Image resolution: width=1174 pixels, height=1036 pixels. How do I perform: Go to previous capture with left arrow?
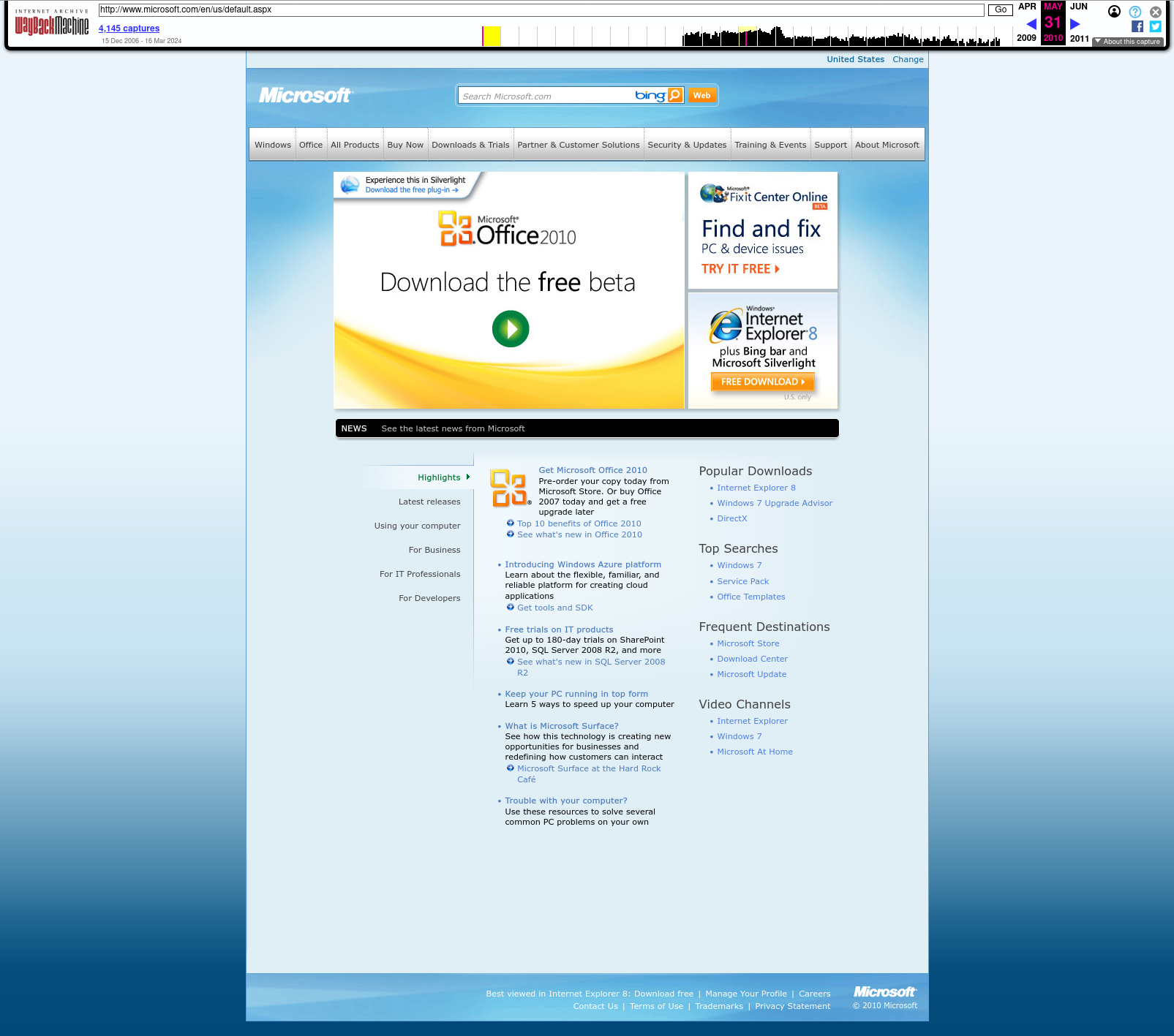click(1031, 24)
